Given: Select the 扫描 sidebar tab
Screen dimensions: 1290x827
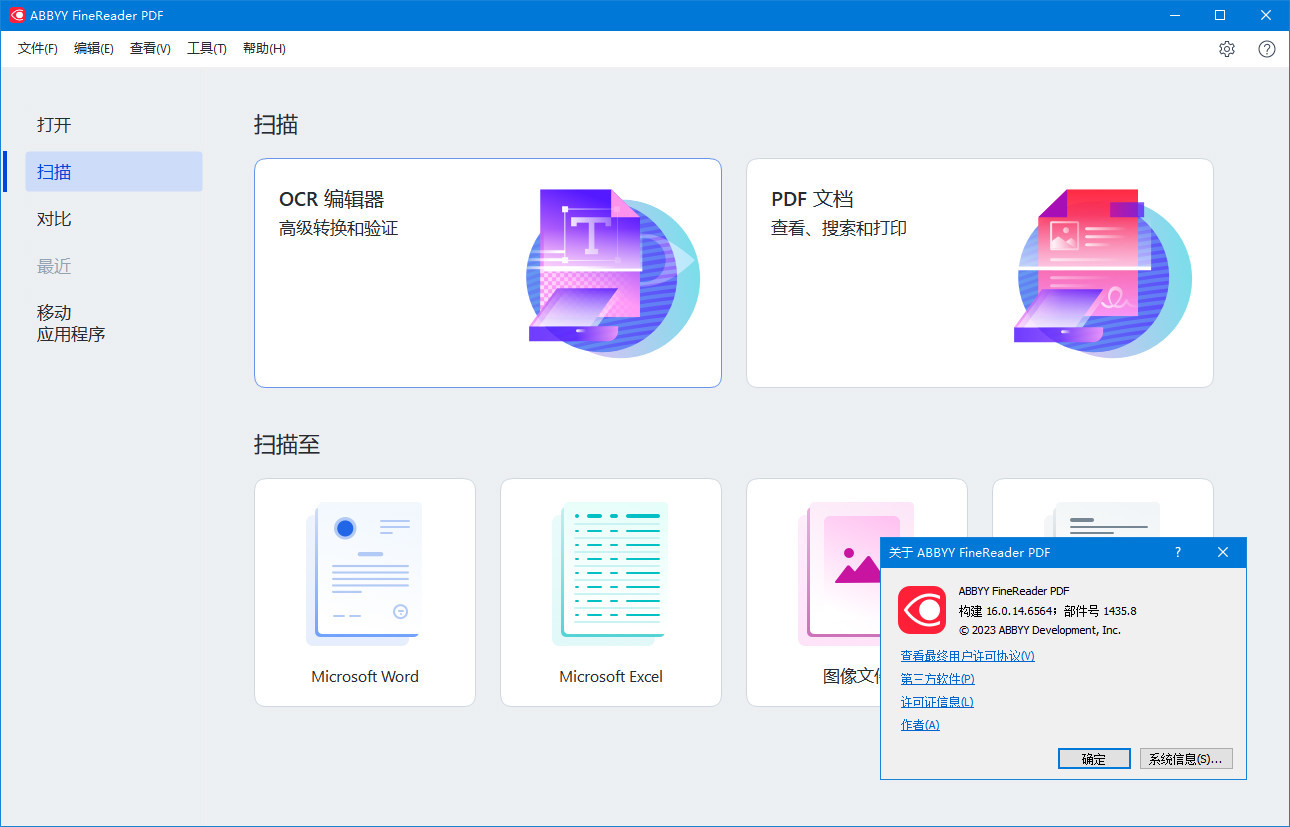Looking at the screenshot, I should click(114, 172).
